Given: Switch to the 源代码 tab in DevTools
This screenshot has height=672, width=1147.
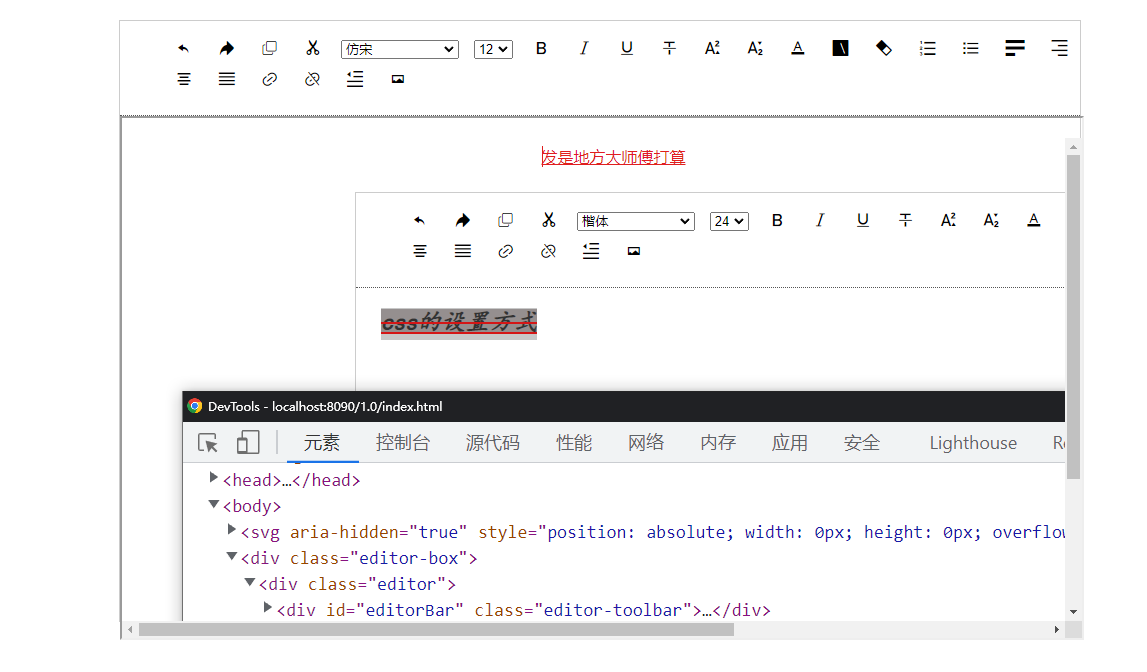Looking at the screenshot, I should [493, 443].
